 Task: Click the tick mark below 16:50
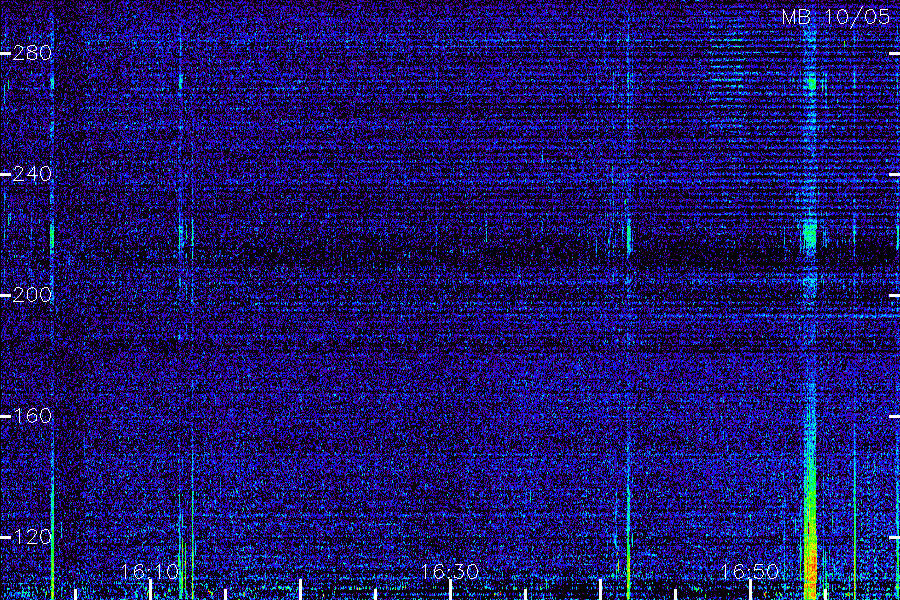pos(750,590)
